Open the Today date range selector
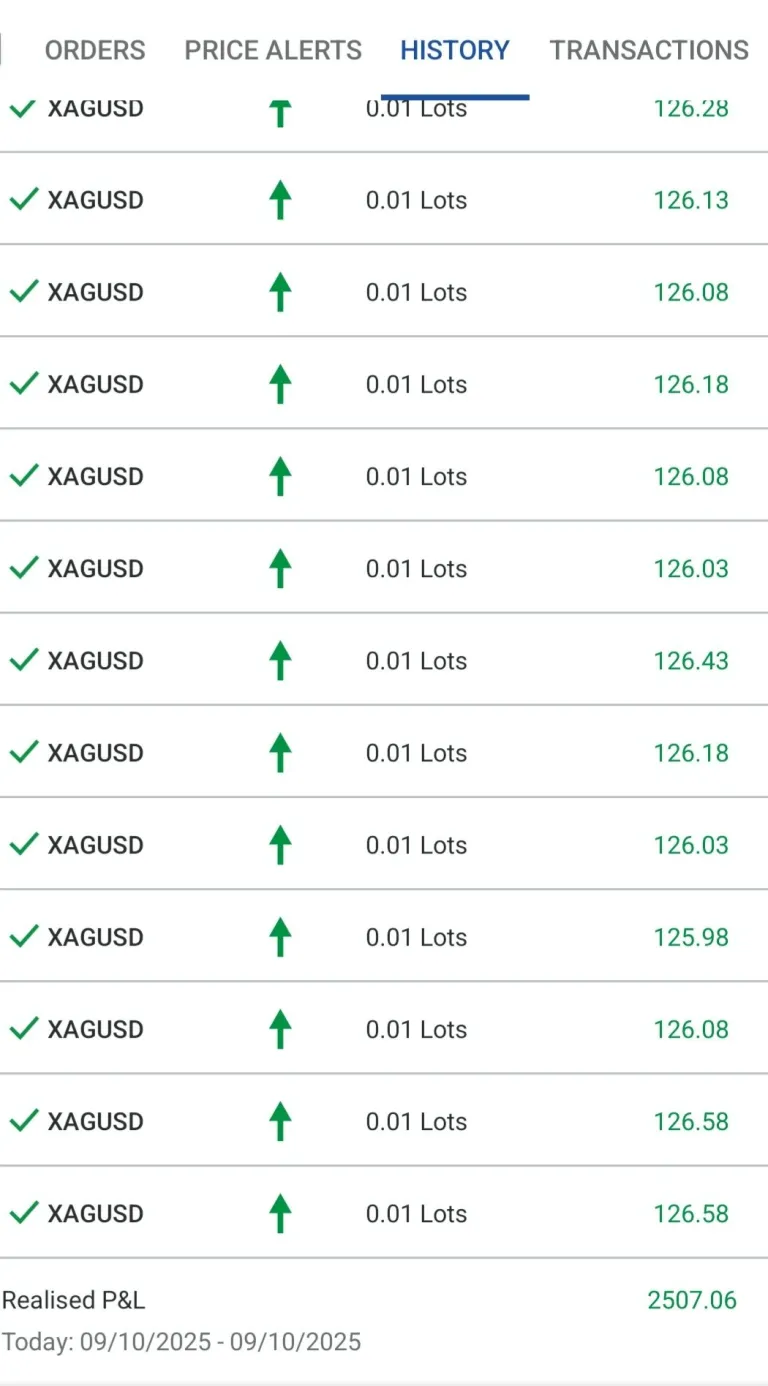 (x=181, y=1341)
